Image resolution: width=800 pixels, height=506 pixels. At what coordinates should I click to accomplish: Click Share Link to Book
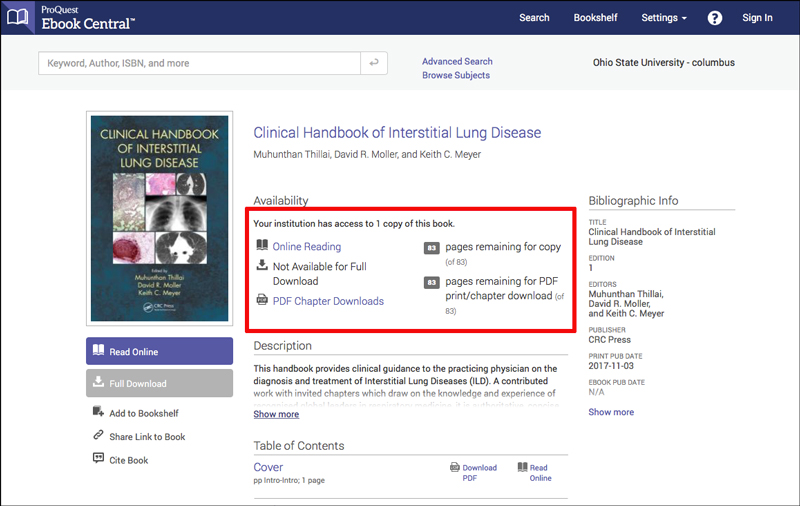pos(147,437)
